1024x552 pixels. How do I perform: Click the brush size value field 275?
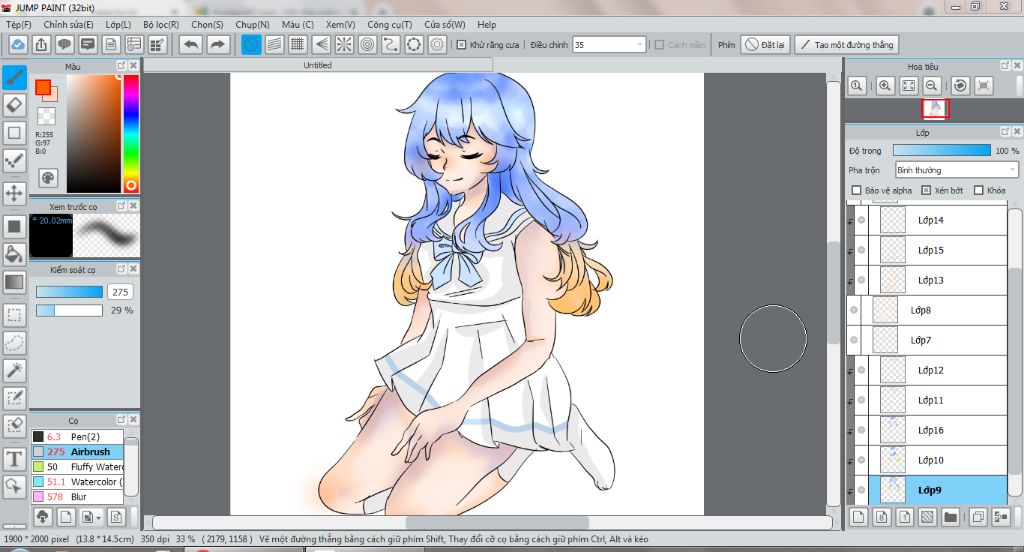120,292
